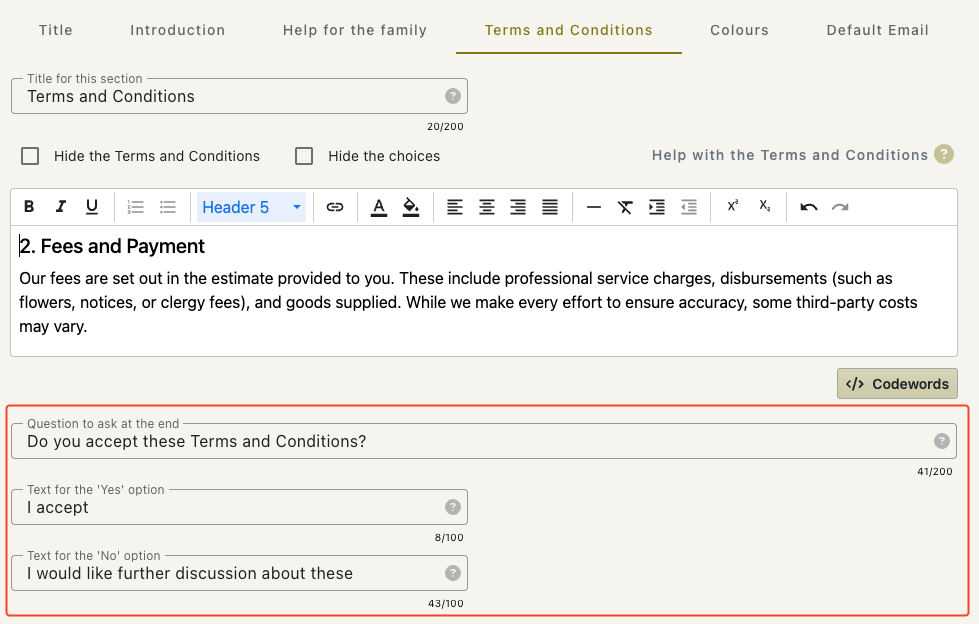This screenshot has height=624, width=979.
Task: Open help for the 'No' option text
Action: [x=453, y=573]
